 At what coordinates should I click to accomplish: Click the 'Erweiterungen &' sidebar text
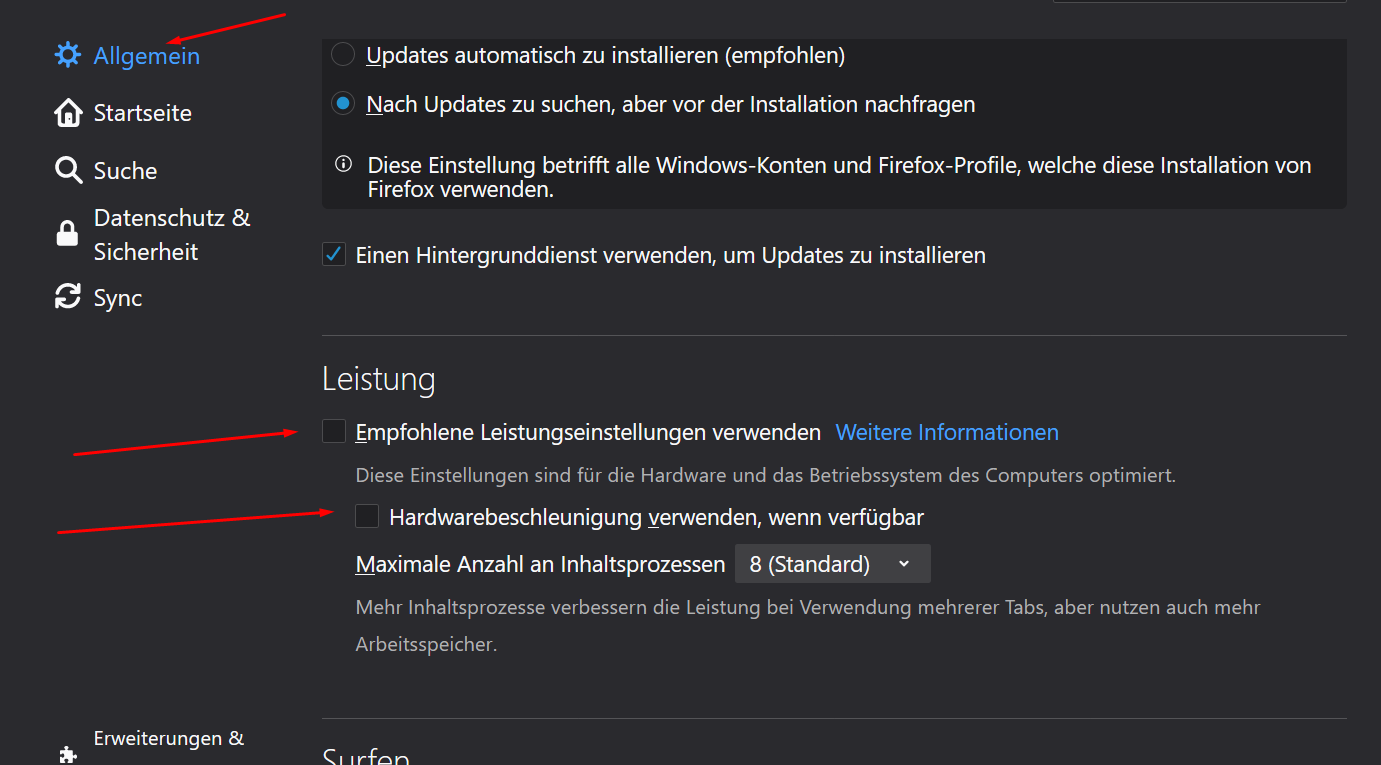[x=168, y=739]
